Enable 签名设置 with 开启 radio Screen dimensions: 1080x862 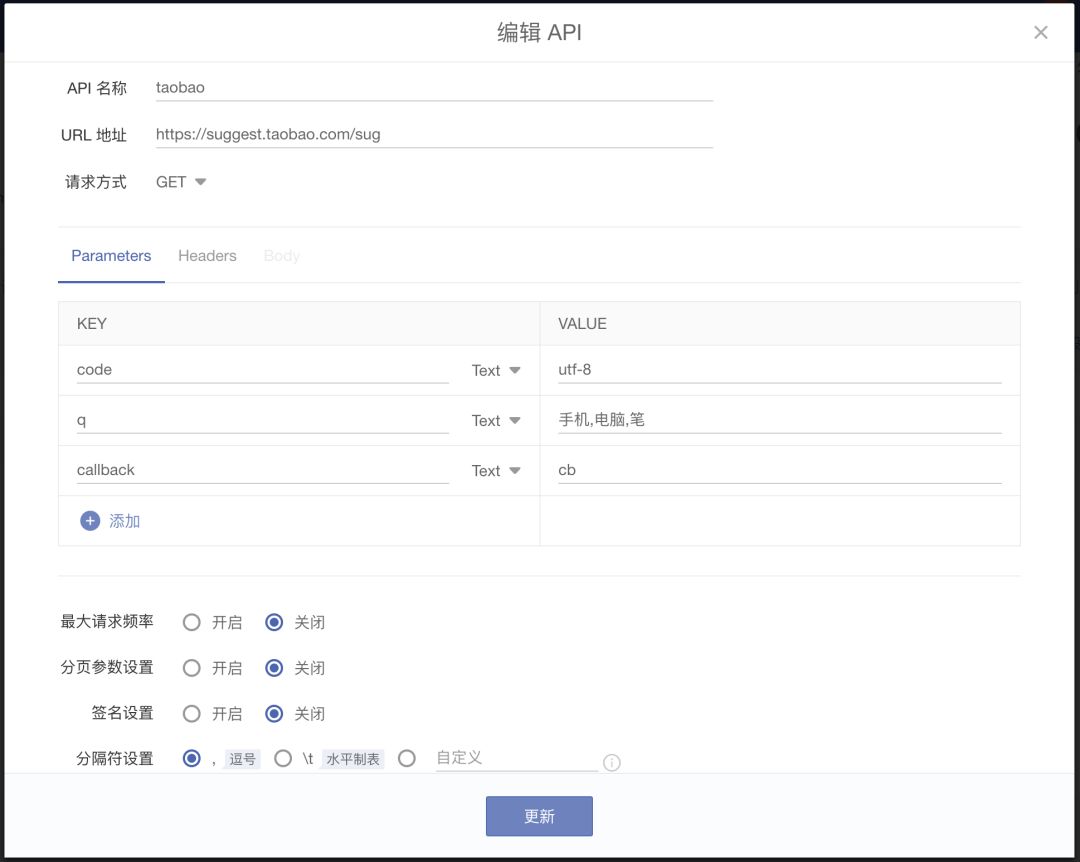click(191, 714)
